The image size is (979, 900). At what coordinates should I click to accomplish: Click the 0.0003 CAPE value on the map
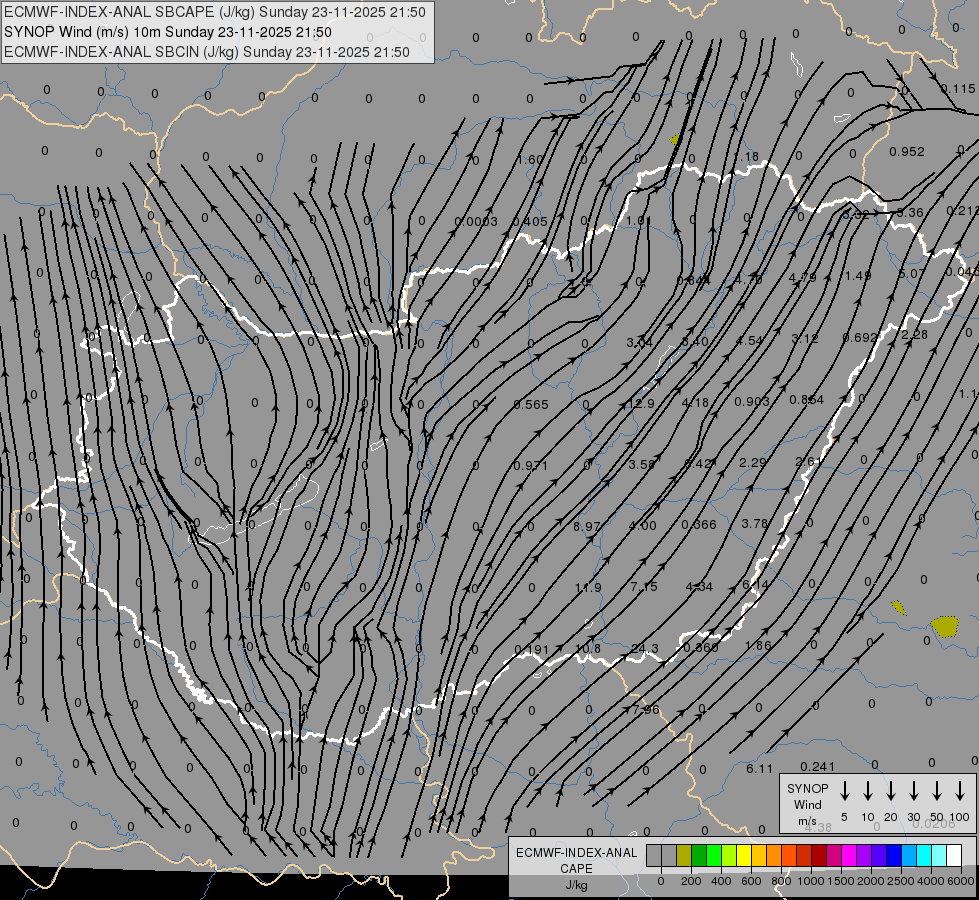point(476,222)
